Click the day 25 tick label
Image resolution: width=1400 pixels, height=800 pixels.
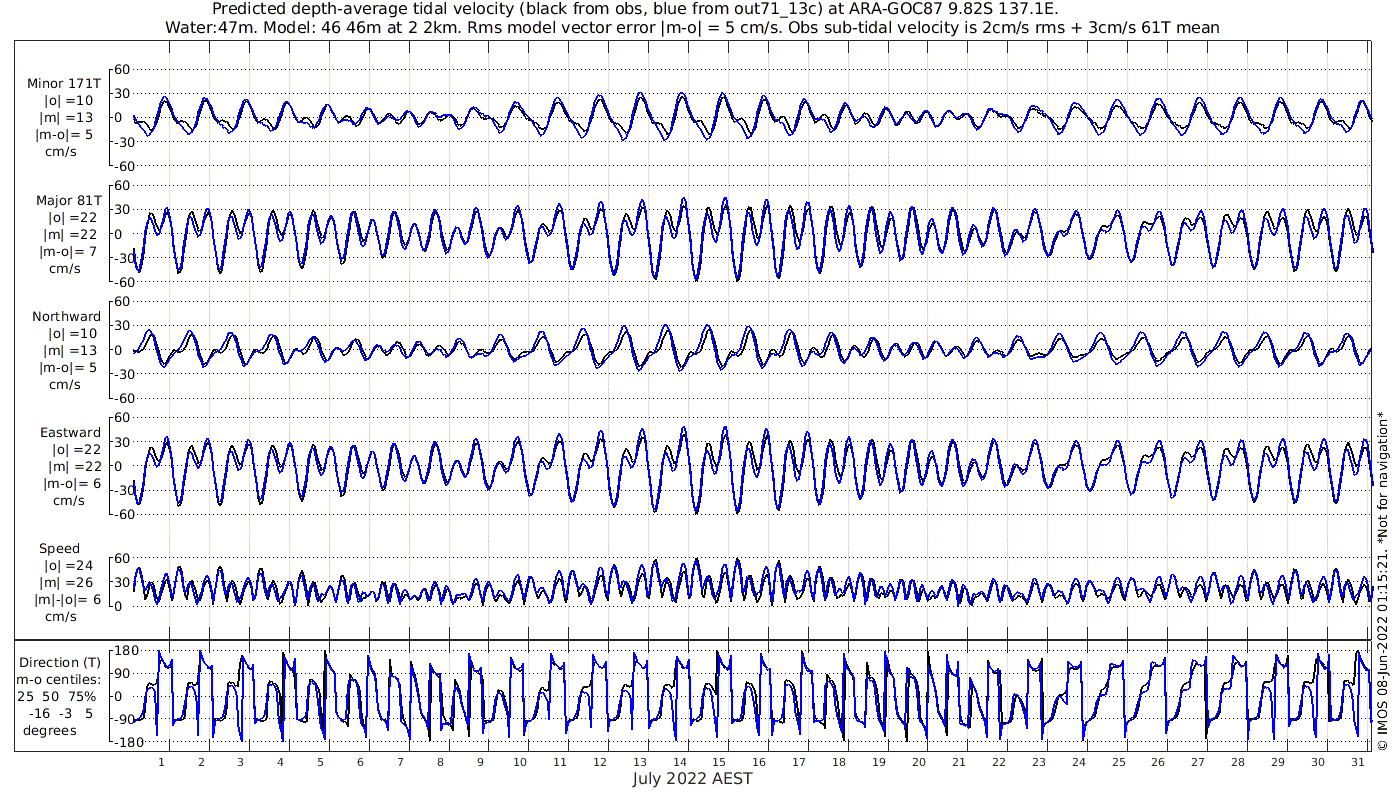point(1118,762)
